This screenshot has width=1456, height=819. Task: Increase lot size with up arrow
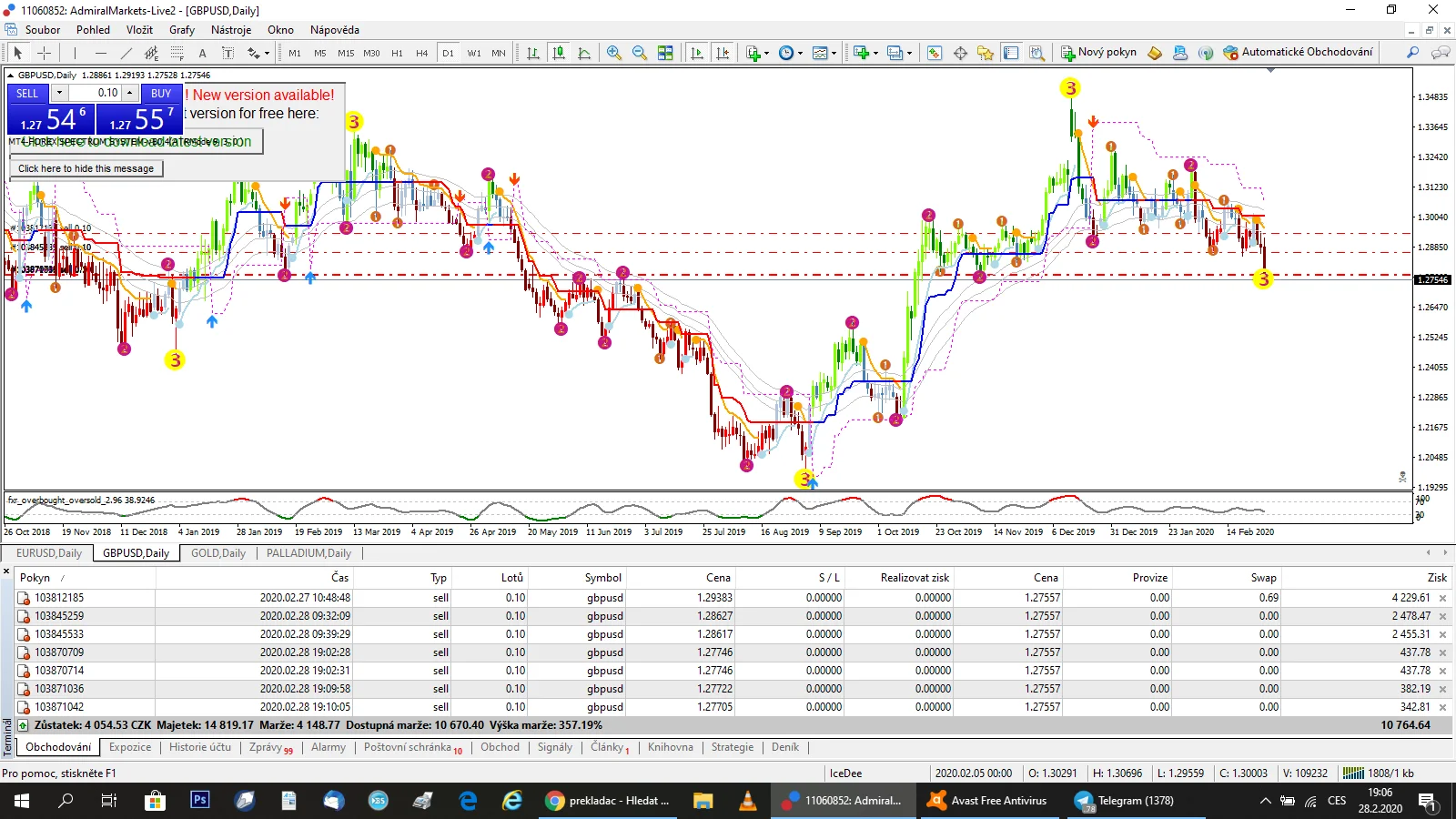click(x=130, y=93)
